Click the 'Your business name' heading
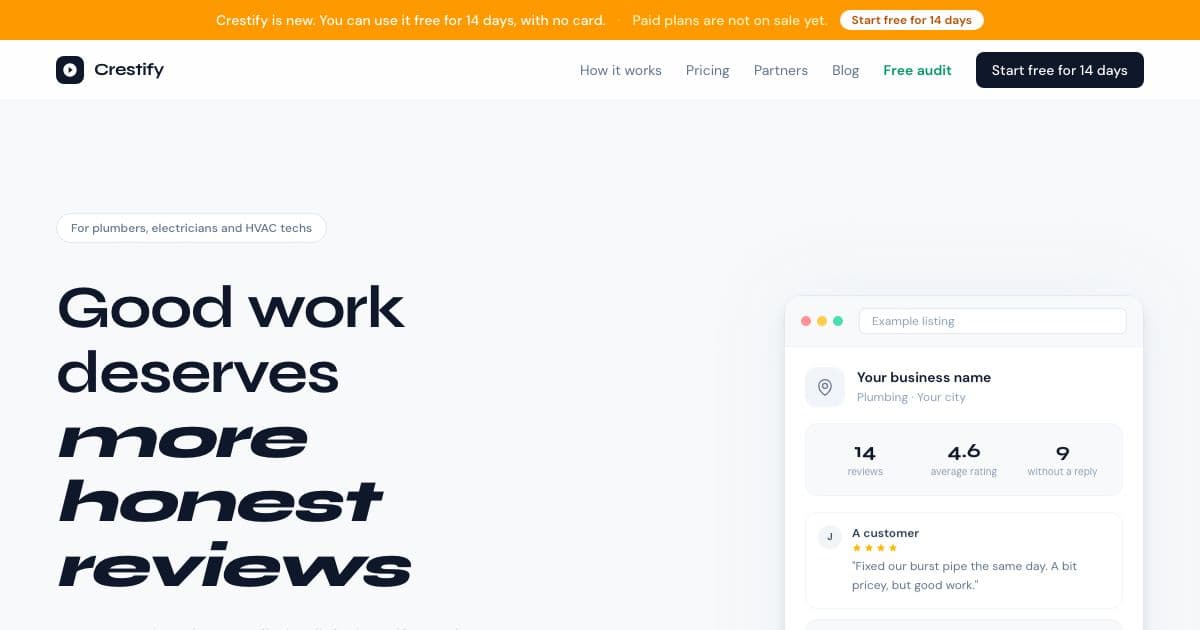This screenshot has width=1200, height=630. [x=924, y=377]
